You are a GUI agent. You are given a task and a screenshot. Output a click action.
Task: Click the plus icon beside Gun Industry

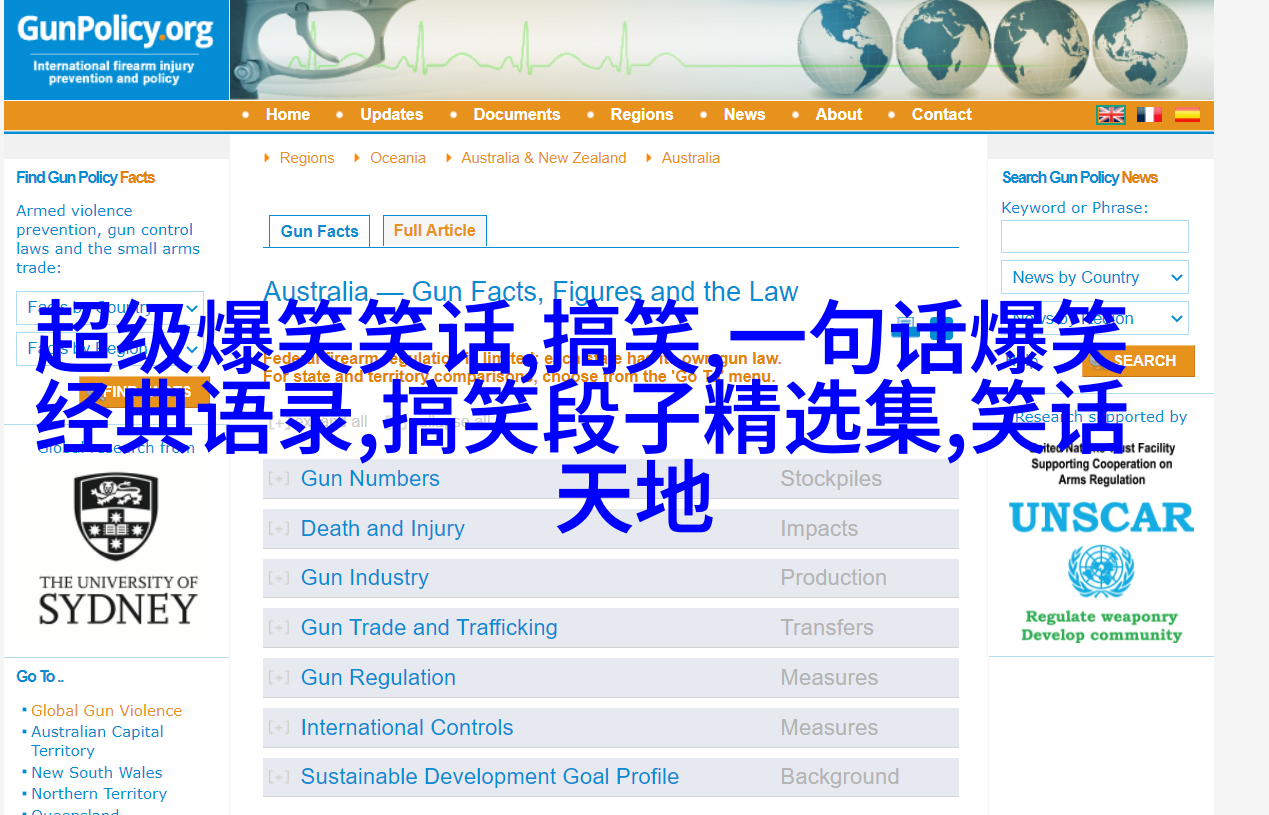[x=279, y=578]
